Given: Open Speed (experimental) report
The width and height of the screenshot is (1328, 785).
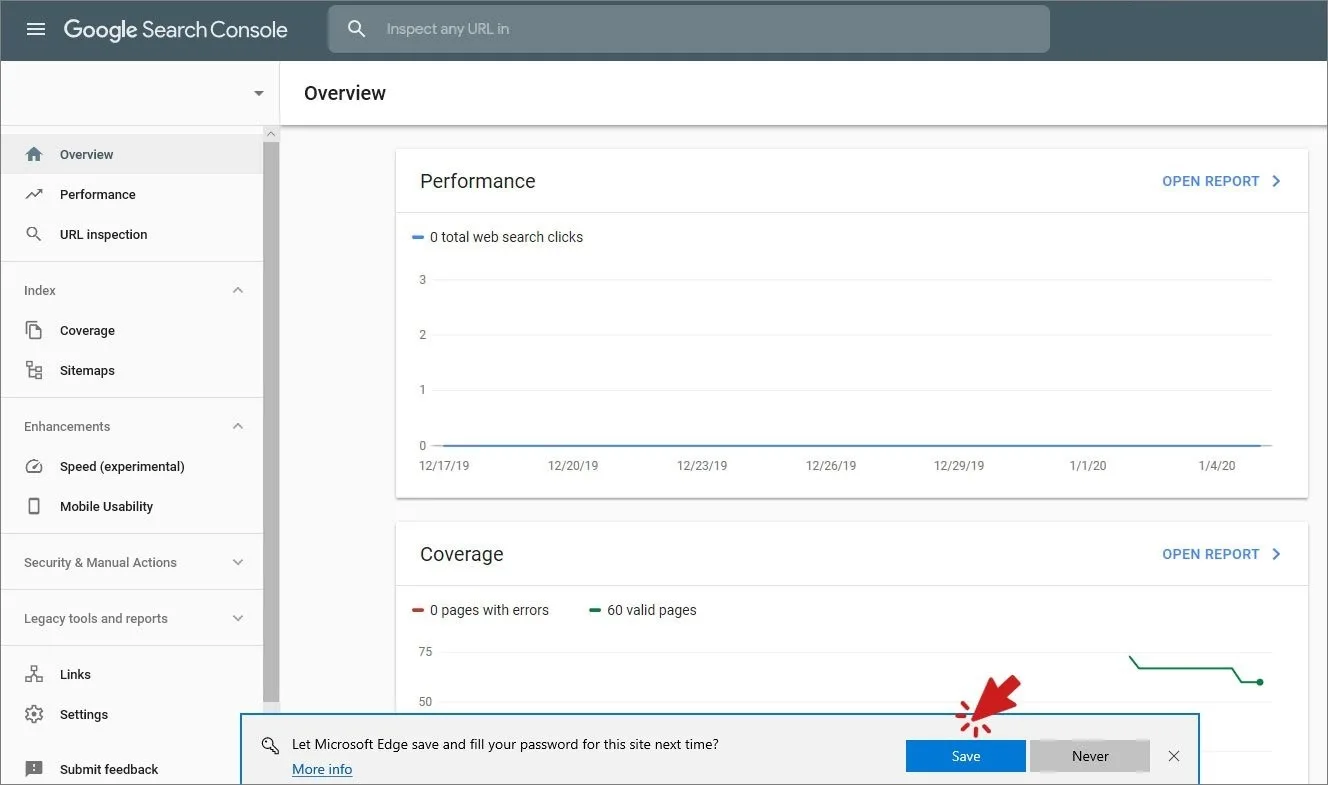Looking at the screenshot, I should 132,466.
